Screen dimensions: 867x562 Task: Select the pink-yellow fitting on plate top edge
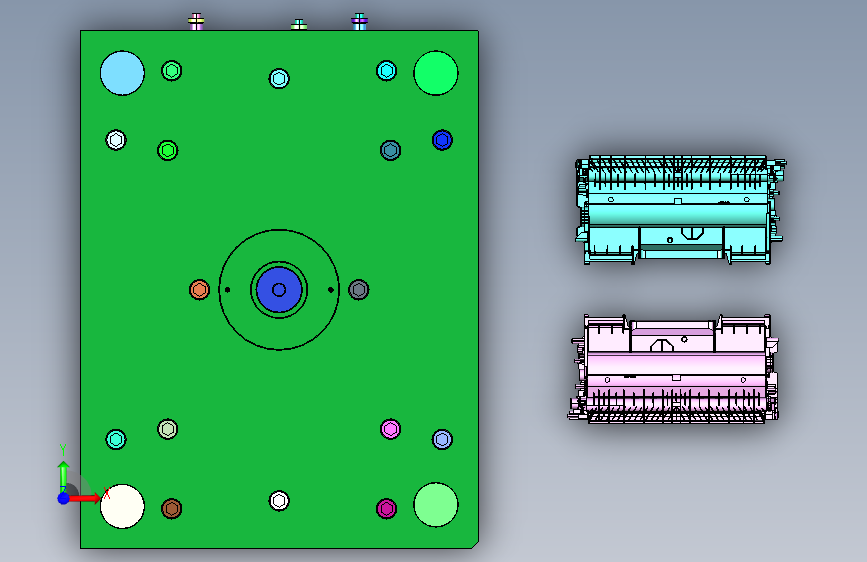(196, 22)
